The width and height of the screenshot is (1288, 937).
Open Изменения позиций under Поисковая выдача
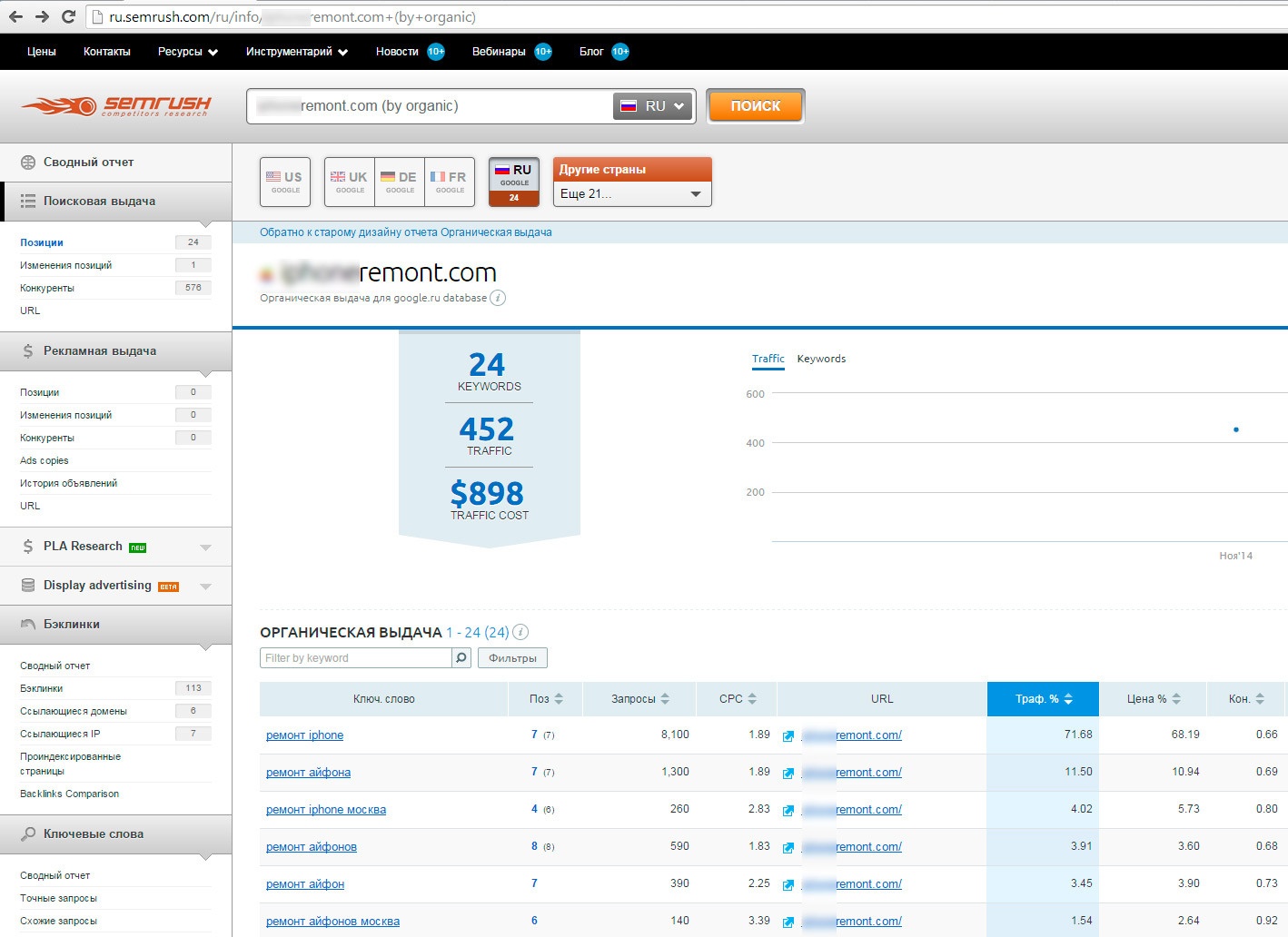tap(66, 265)
